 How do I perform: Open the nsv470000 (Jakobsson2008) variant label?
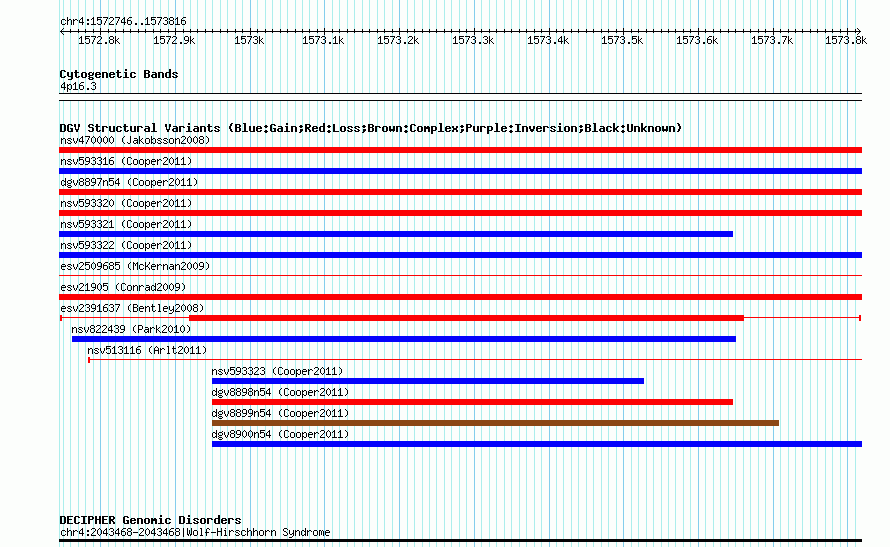click(135, 140)
